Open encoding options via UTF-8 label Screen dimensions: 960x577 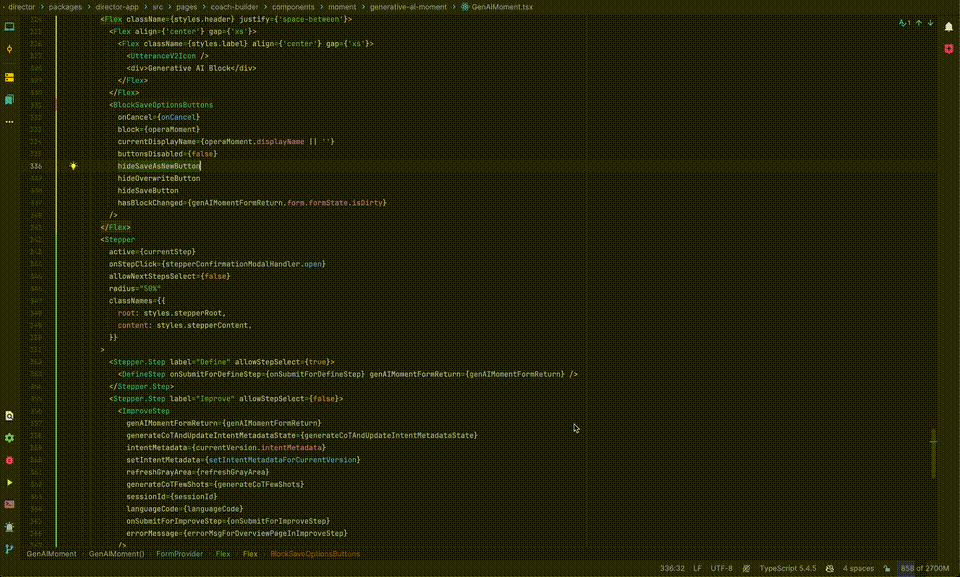point(721,567)
